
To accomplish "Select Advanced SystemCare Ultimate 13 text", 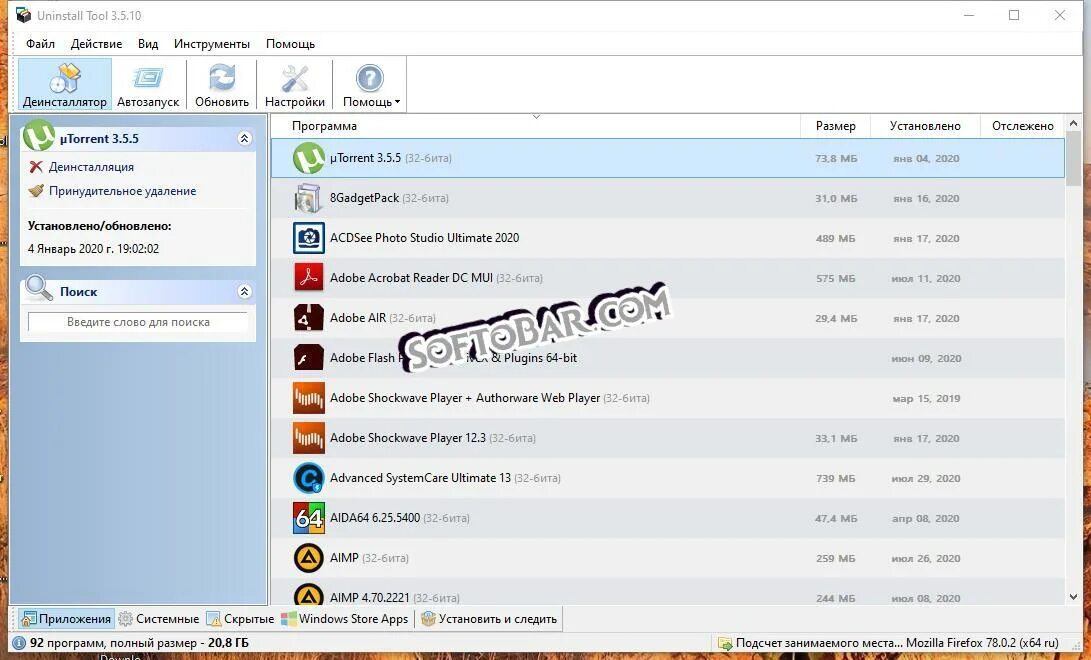I will coord(420,478).
